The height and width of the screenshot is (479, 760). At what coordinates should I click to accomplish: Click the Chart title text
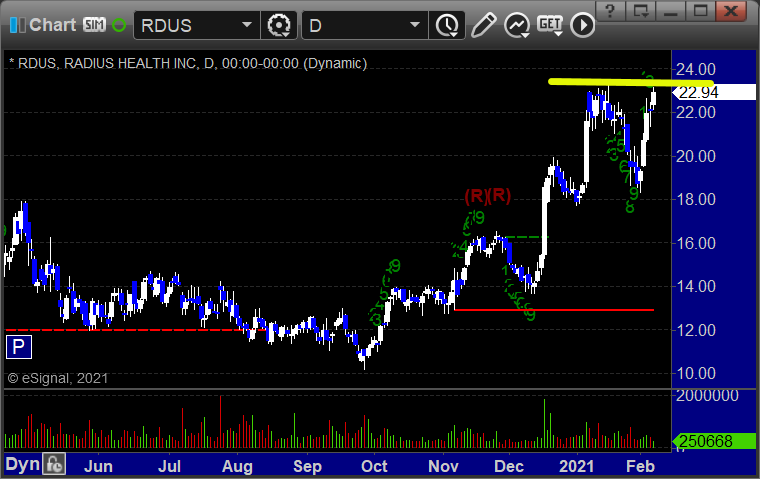click(x=52, y=25)
